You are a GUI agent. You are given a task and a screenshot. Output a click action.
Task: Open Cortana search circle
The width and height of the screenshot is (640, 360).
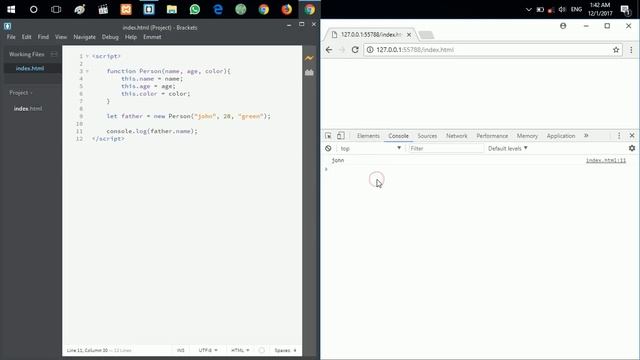(33, 9)
